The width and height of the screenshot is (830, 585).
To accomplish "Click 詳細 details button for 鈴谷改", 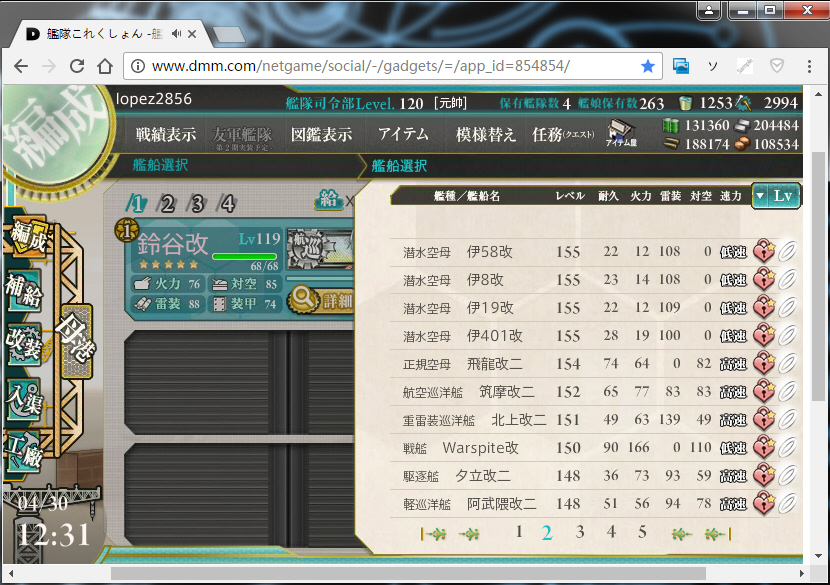I will [x=321, y=300].
